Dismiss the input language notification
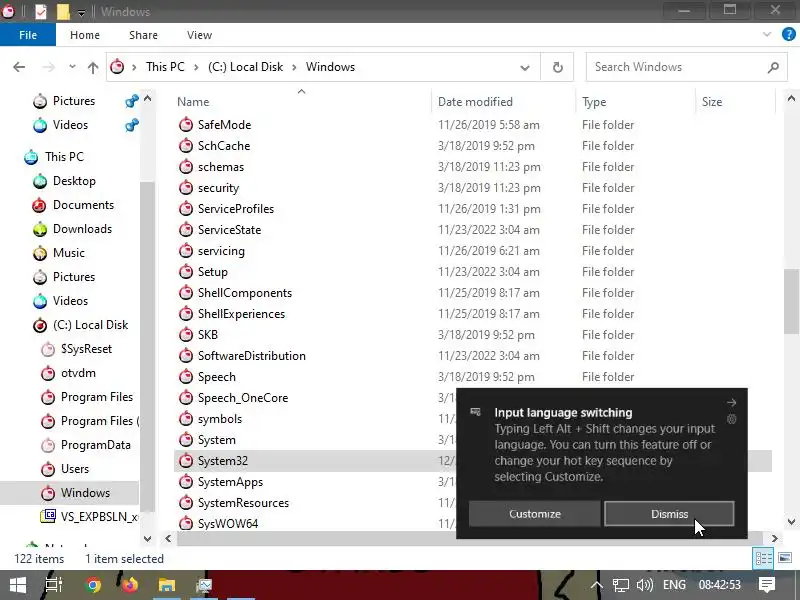800x600 pixels. pos(669,514)
